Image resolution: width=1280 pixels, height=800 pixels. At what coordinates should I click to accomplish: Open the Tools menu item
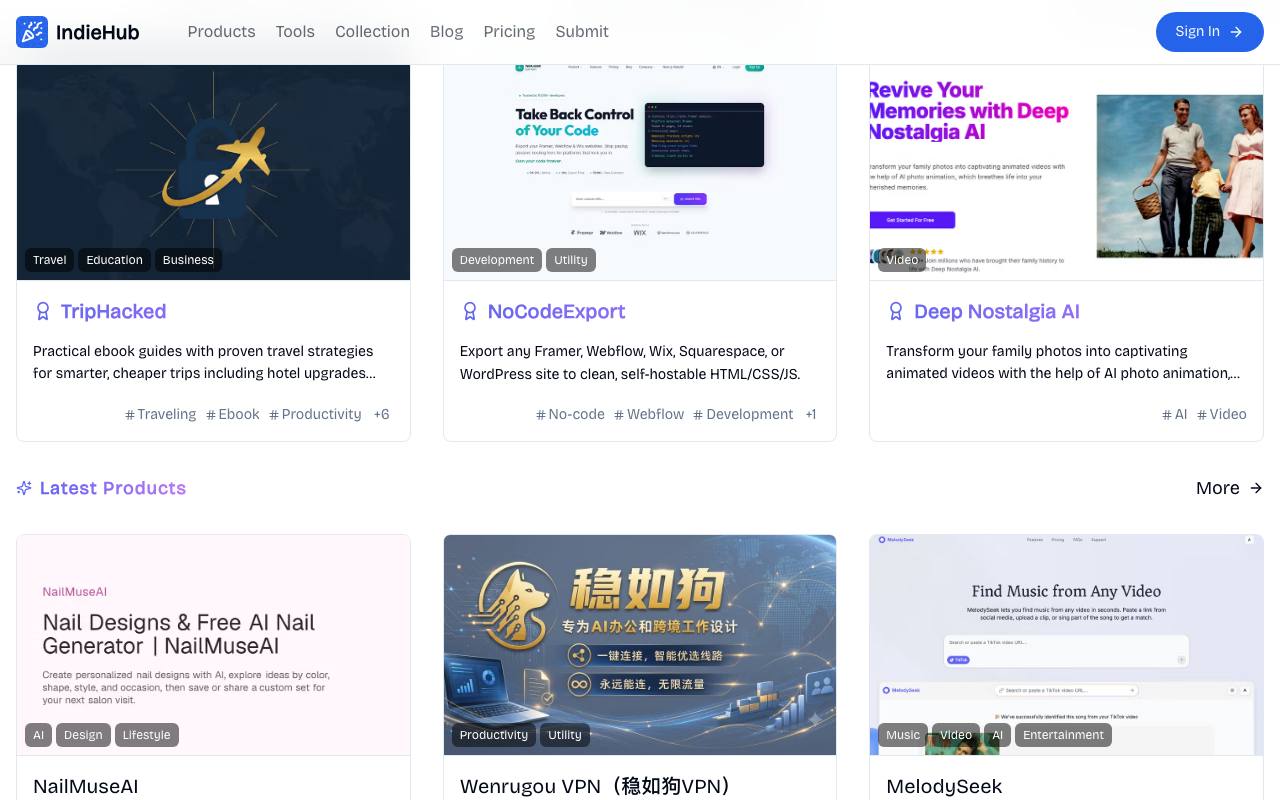(x=295, y=32)
